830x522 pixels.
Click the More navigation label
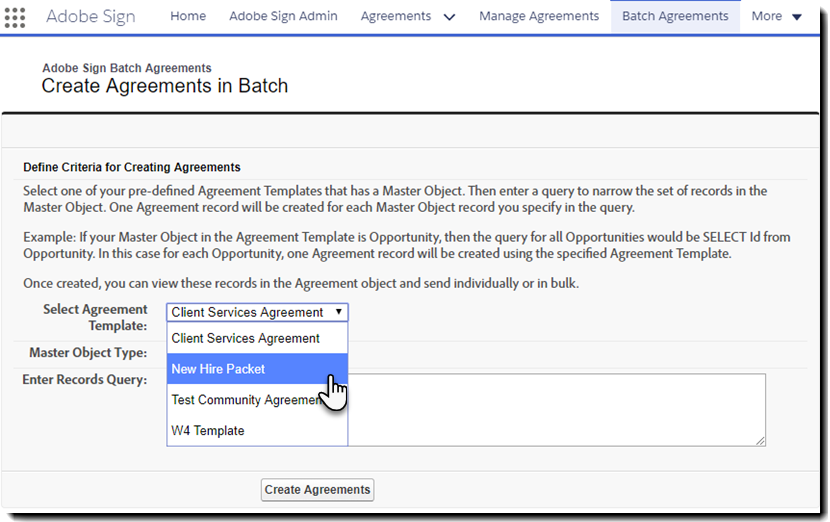(x=767, y=16)
